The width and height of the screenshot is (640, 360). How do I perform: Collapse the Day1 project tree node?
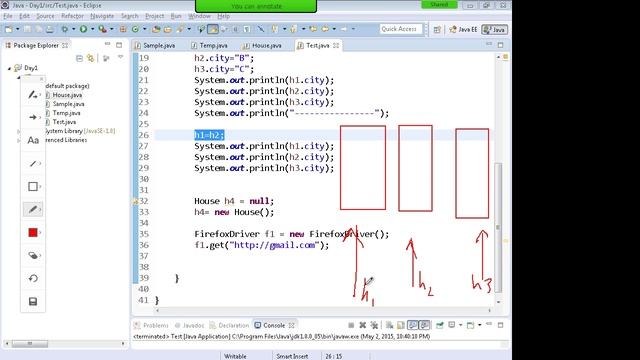(9, 68)
